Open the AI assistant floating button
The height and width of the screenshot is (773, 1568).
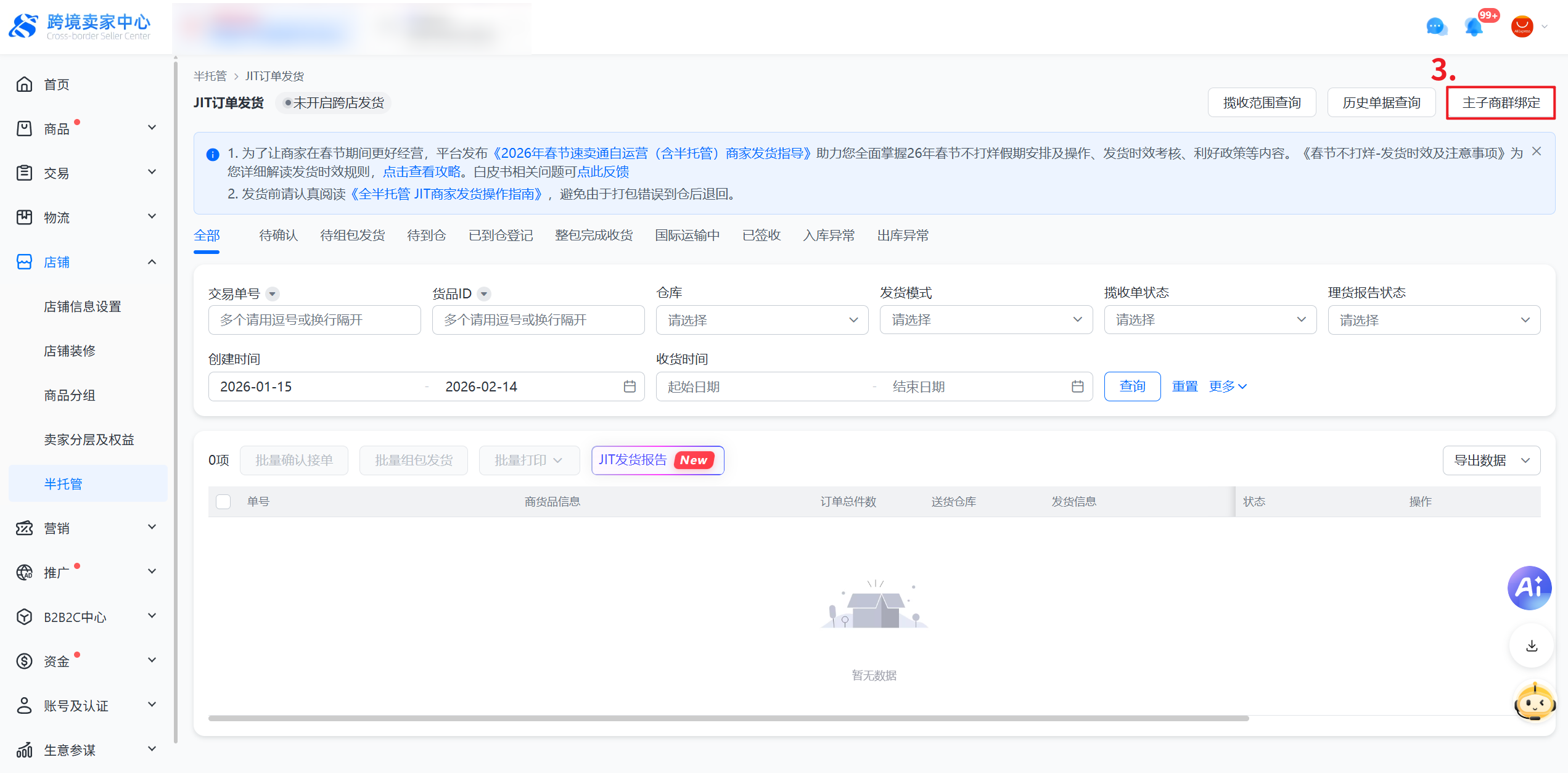pos(1529,588)
